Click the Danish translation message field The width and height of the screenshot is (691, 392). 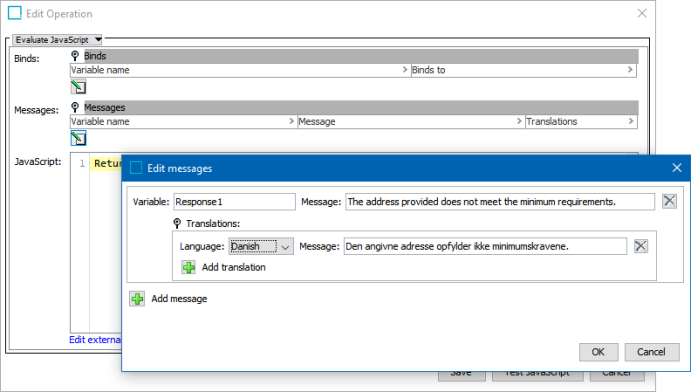click(x=485, y=246)
